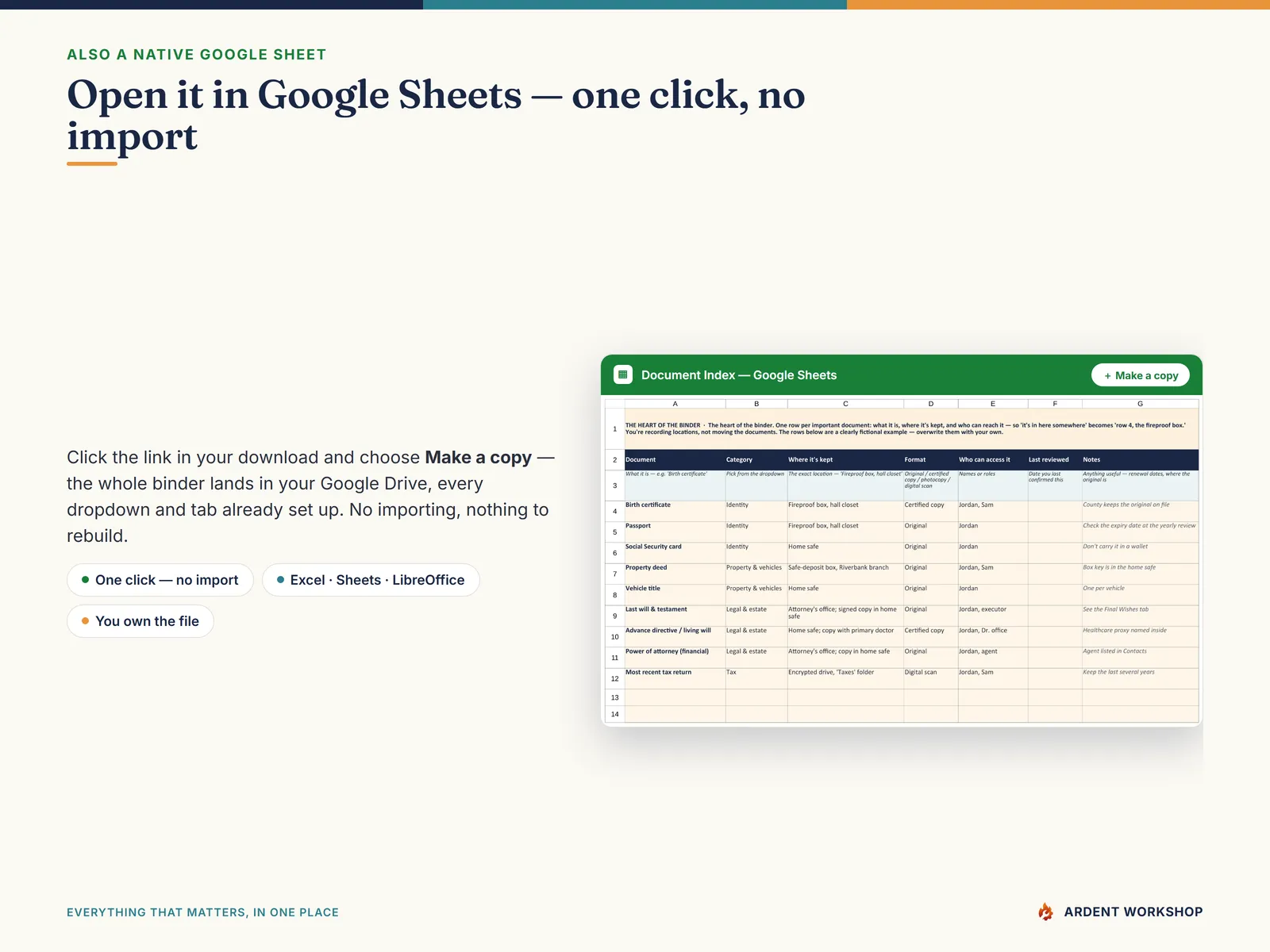Select column B header in the sheet
The width and height of the screenshot is (1270, 952).
tap(756, 404)
